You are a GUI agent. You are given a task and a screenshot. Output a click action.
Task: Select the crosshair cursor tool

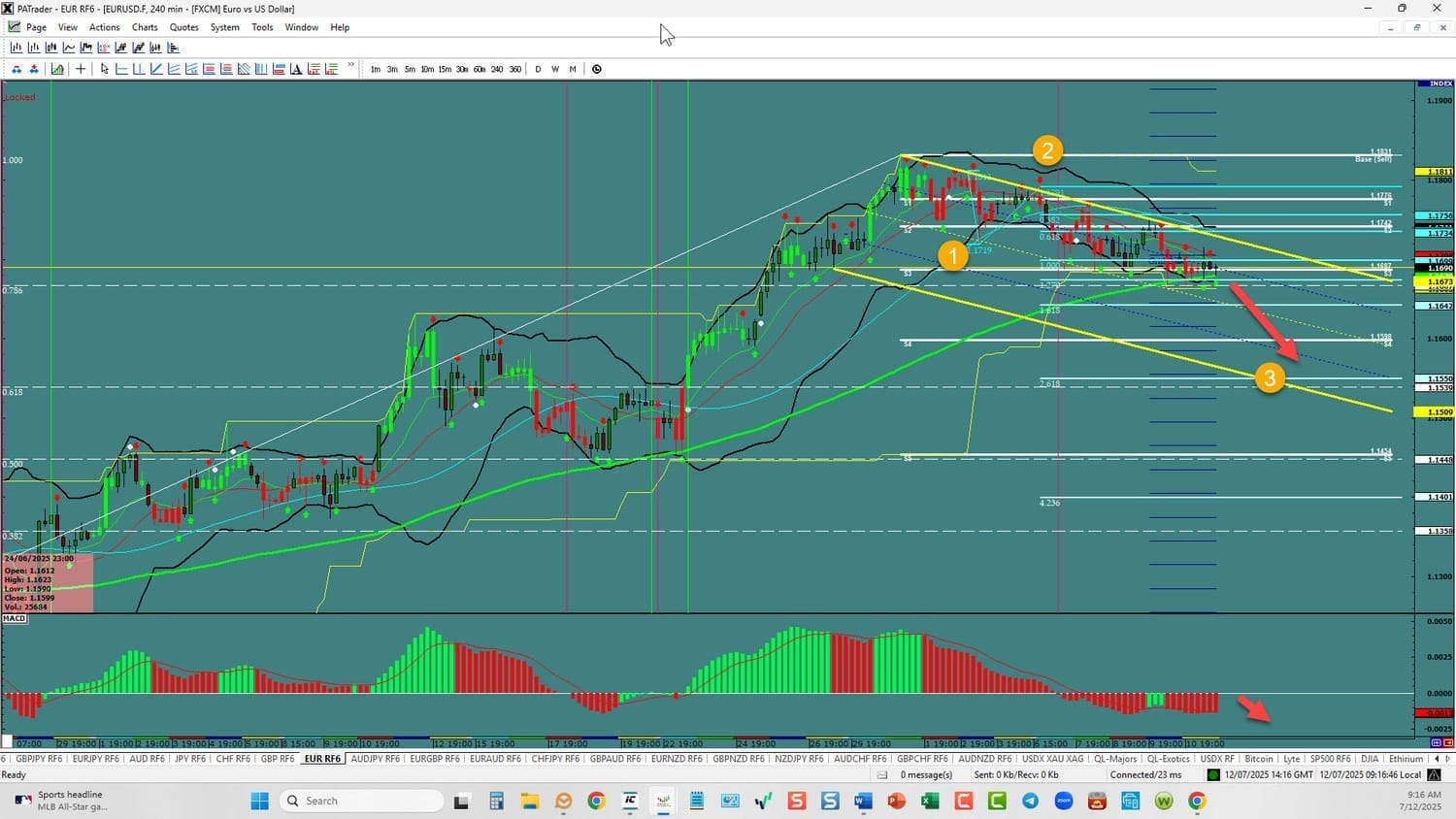click(x=81, y=69)
